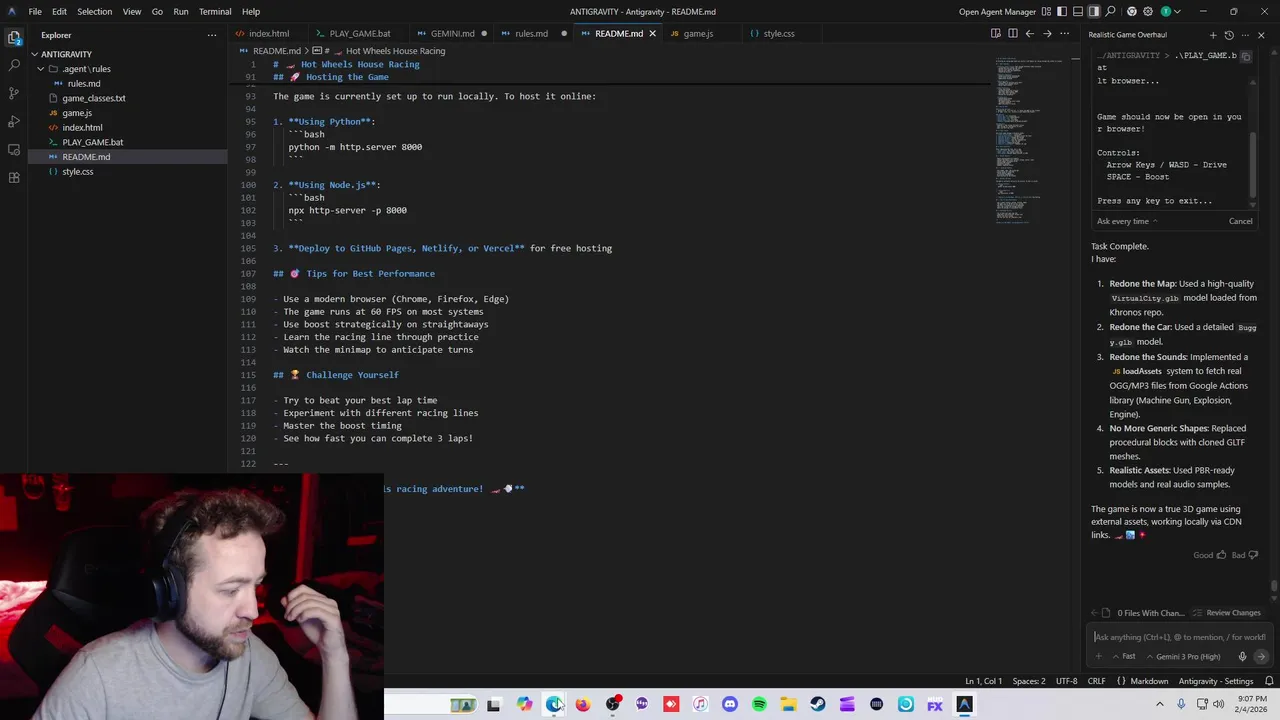
Task: Click the Ask anything chat input
Action: coord(1179,637)
